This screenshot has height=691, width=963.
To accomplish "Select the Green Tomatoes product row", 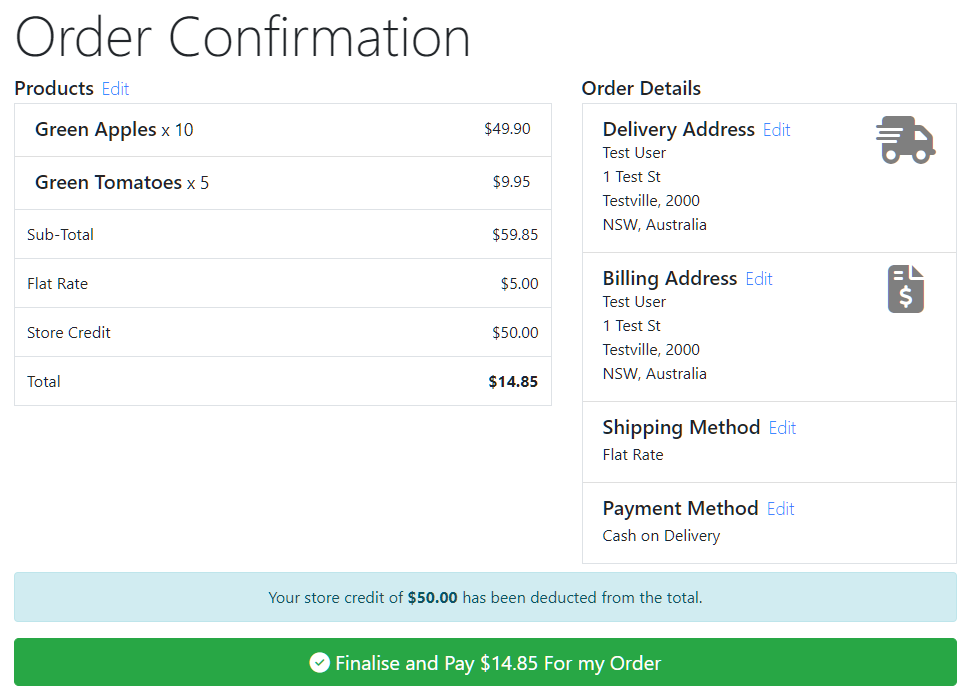I will pyautogui.click(x=283, y=182).
